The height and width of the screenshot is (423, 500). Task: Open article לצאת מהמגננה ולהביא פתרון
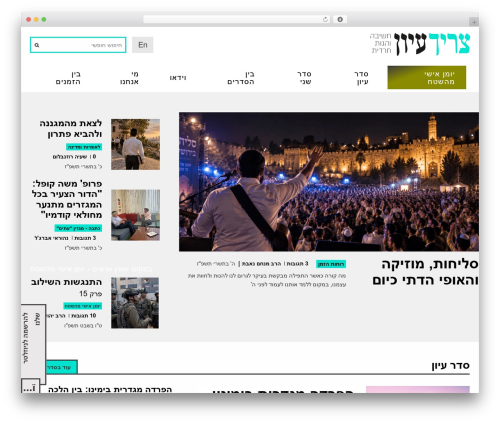point(71,129)
